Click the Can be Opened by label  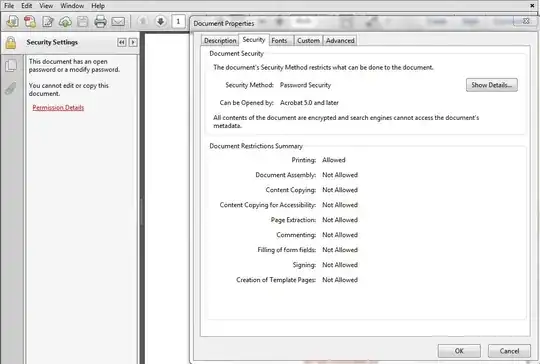coord(247,103)
